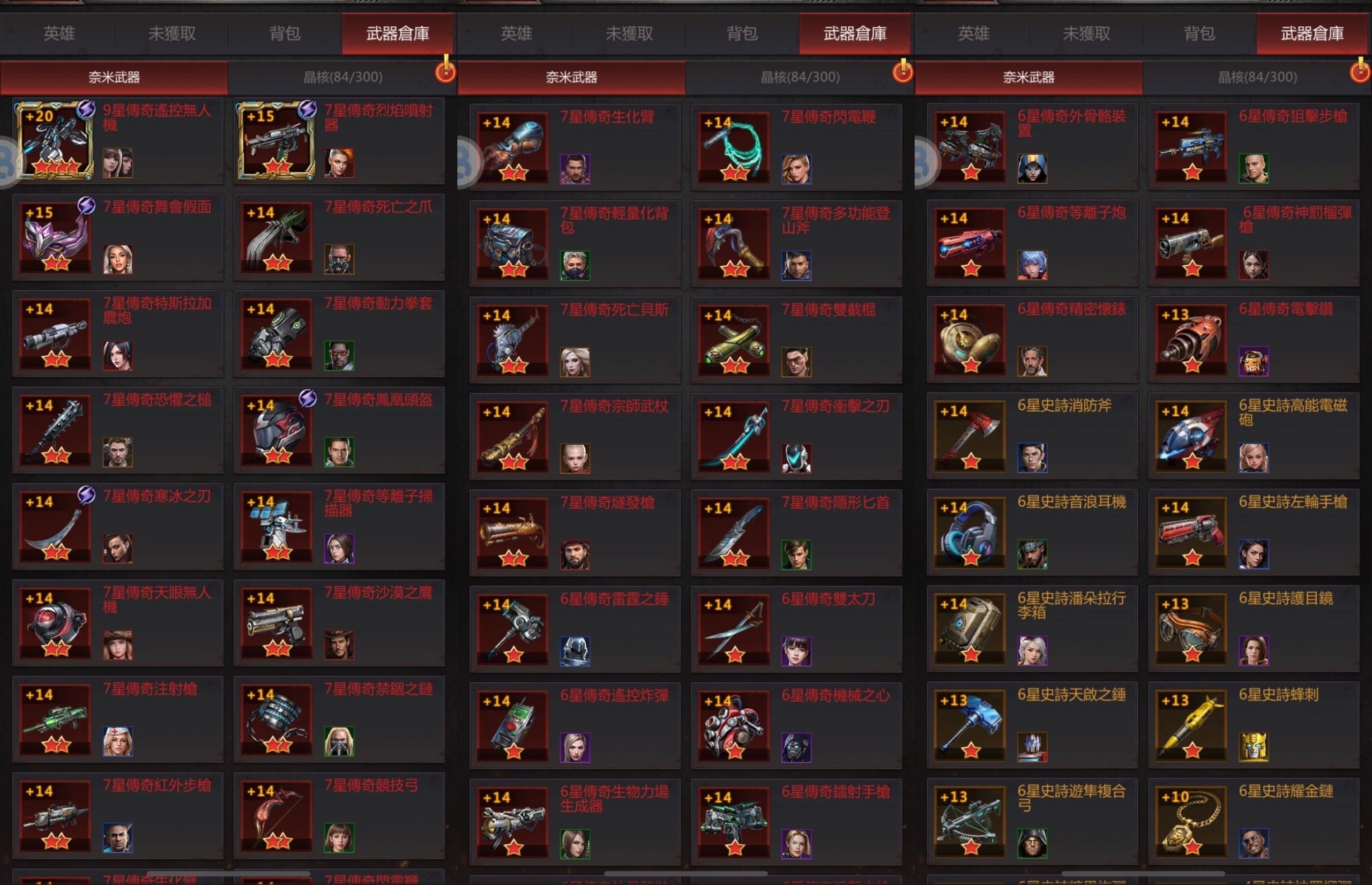Open the 背包 tab in leftmost panel

tap(285, 33)
